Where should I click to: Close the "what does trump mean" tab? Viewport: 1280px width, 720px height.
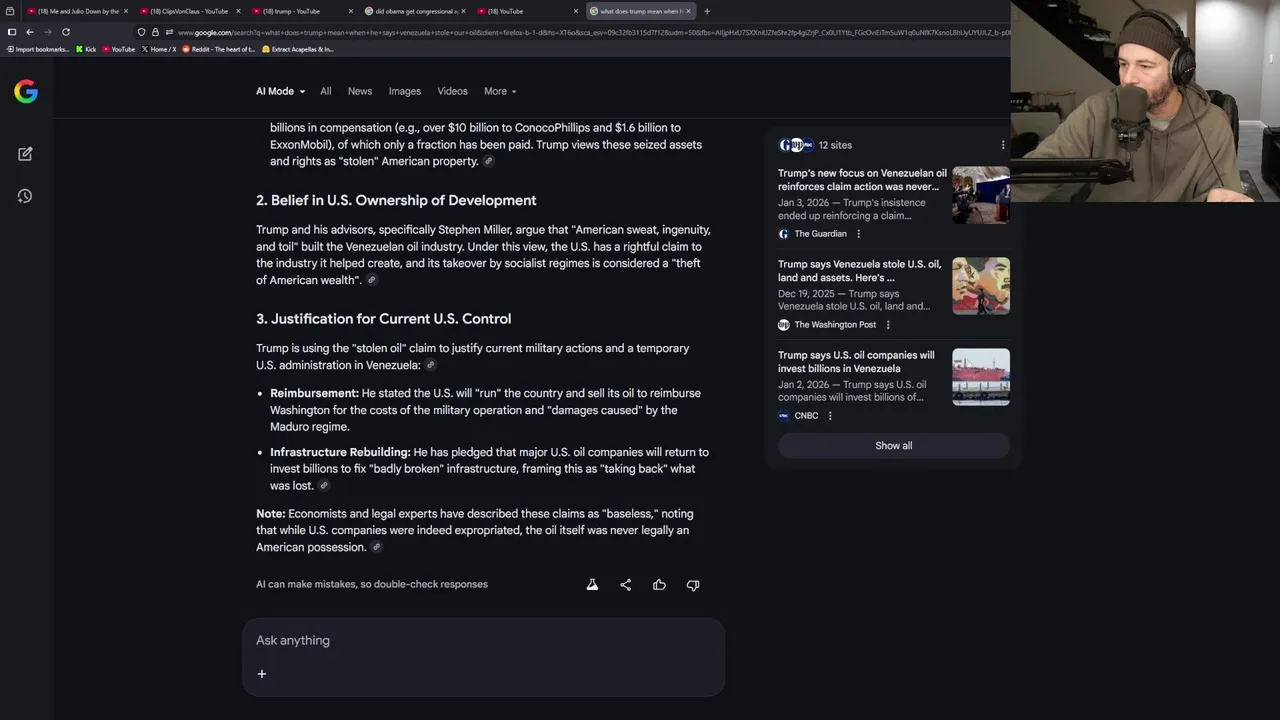688,11
